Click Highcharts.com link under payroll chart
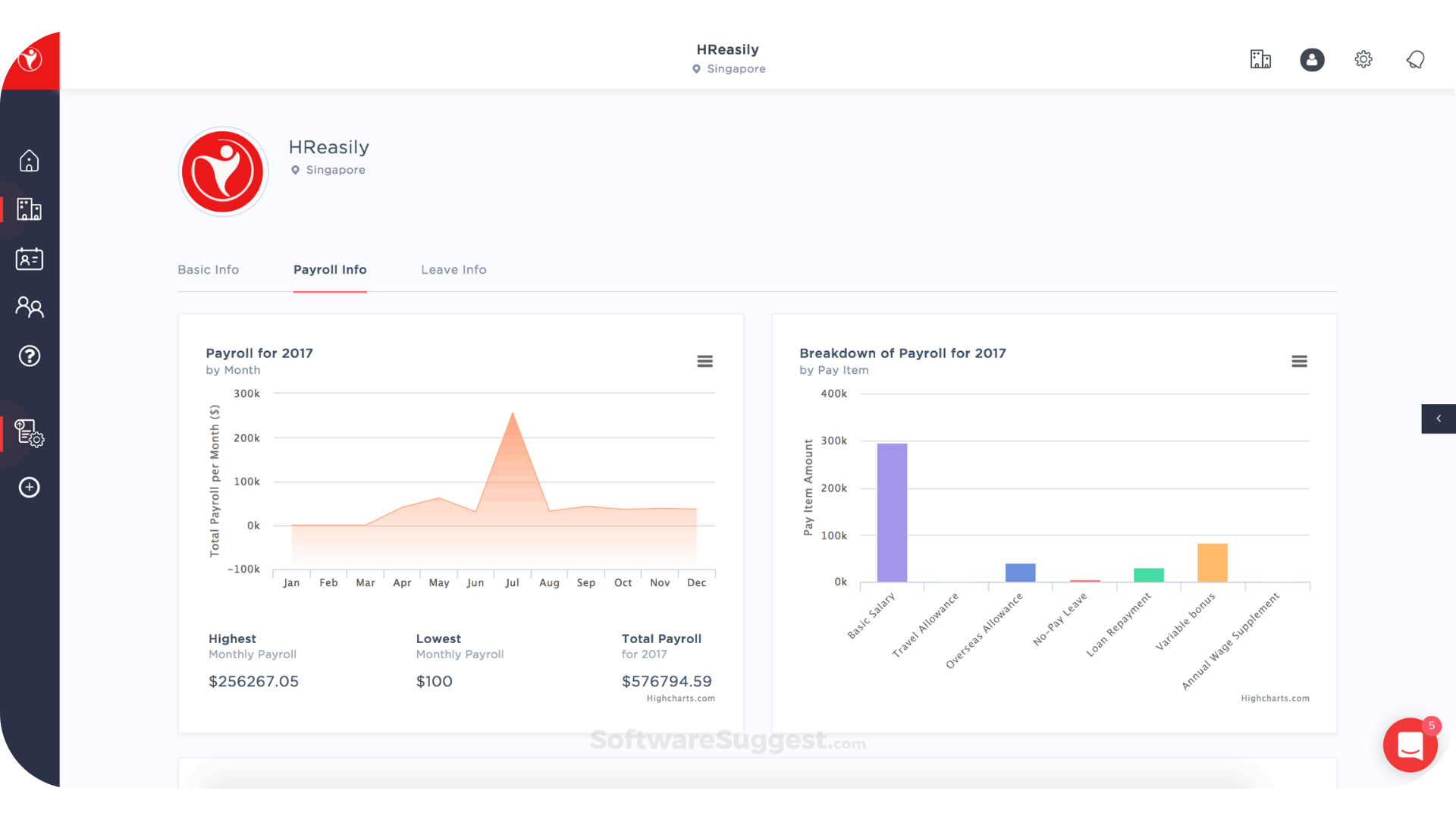 (680, 698)
